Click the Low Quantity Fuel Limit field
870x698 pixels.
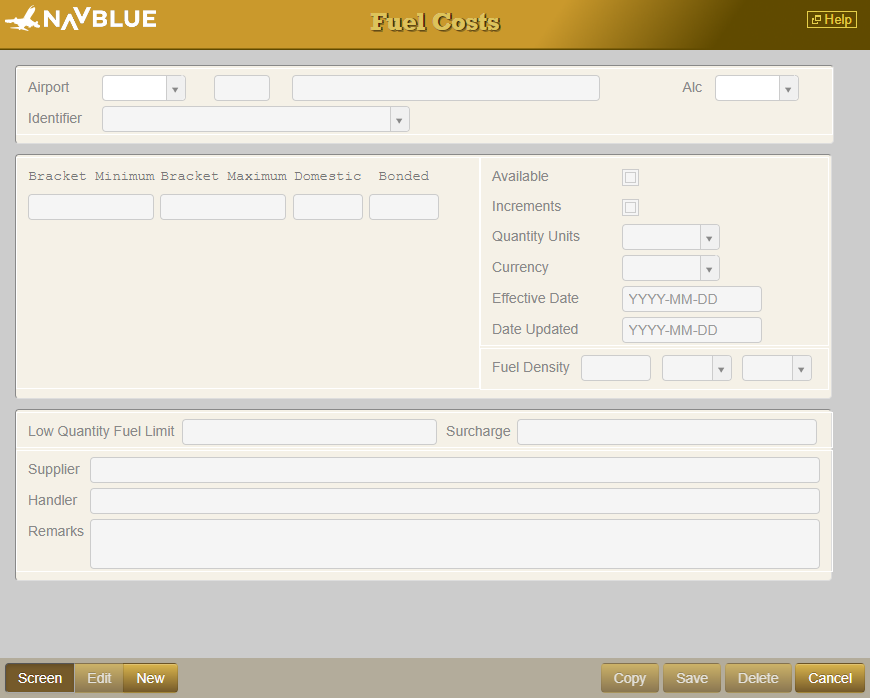310,432
